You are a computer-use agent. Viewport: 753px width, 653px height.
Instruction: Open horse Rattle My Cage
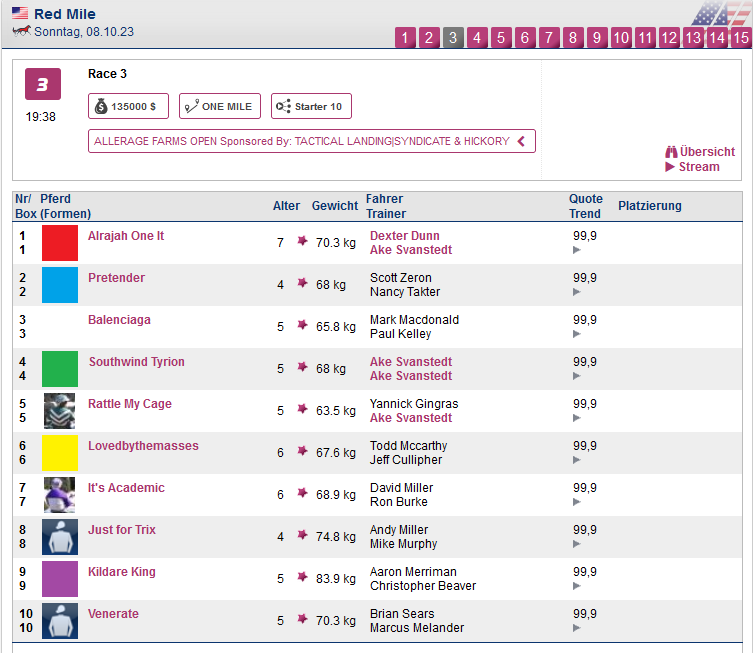click(130, 404)
